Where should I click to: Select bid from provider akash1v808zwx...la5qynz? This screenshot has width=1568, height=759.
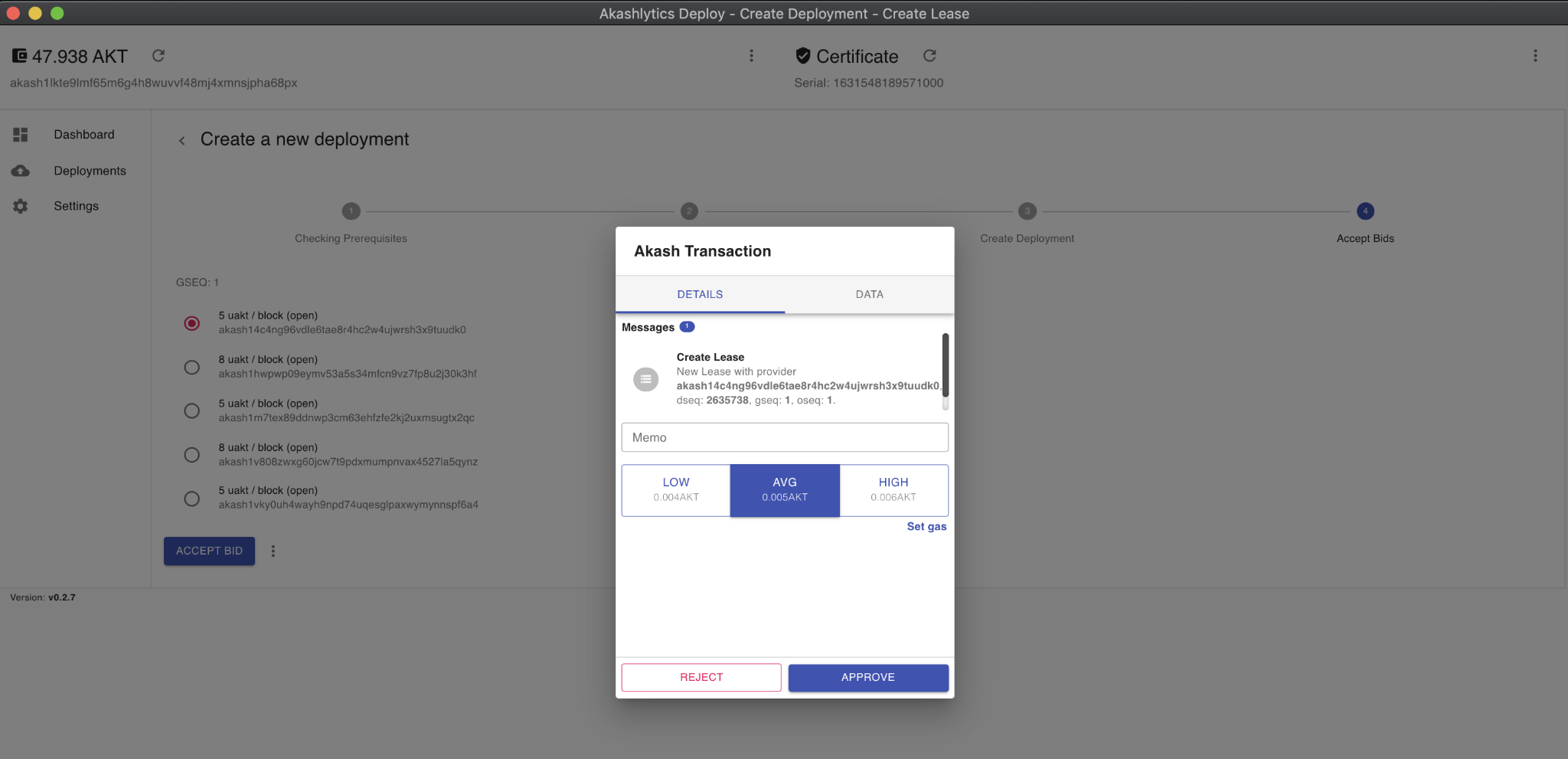coord(192,455)
